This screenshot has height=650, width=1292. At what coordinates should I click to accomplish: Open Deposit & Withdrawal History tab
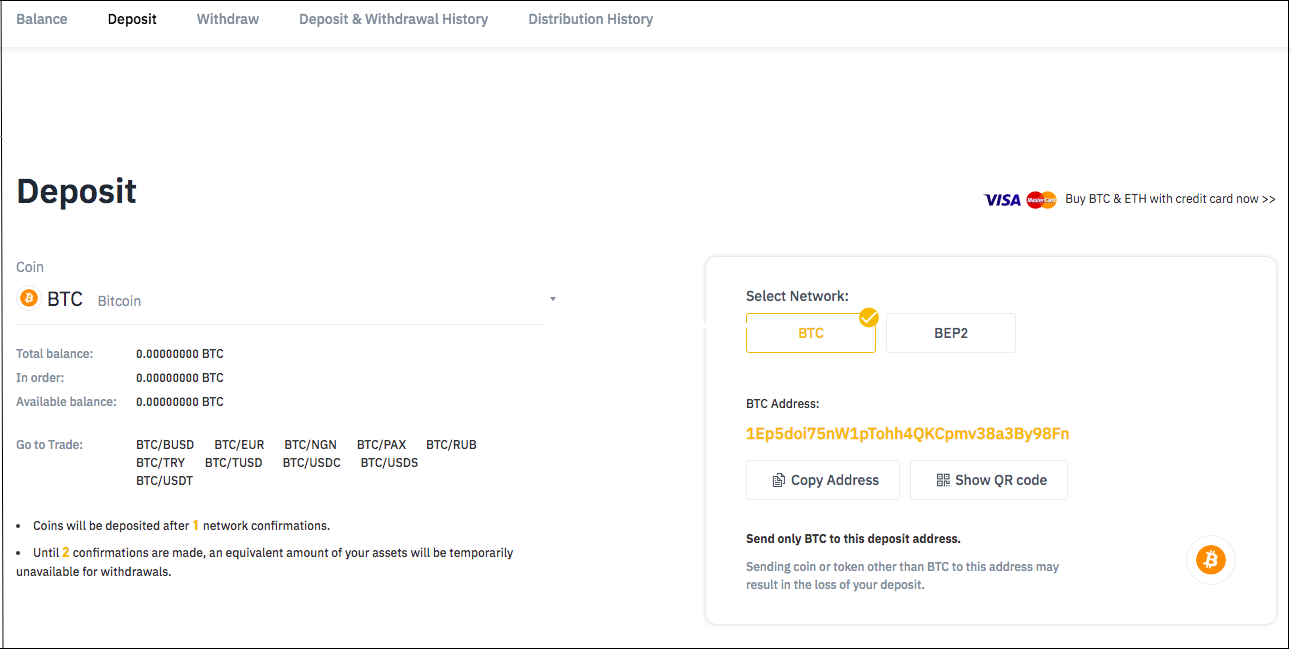[x=394, y=19]
